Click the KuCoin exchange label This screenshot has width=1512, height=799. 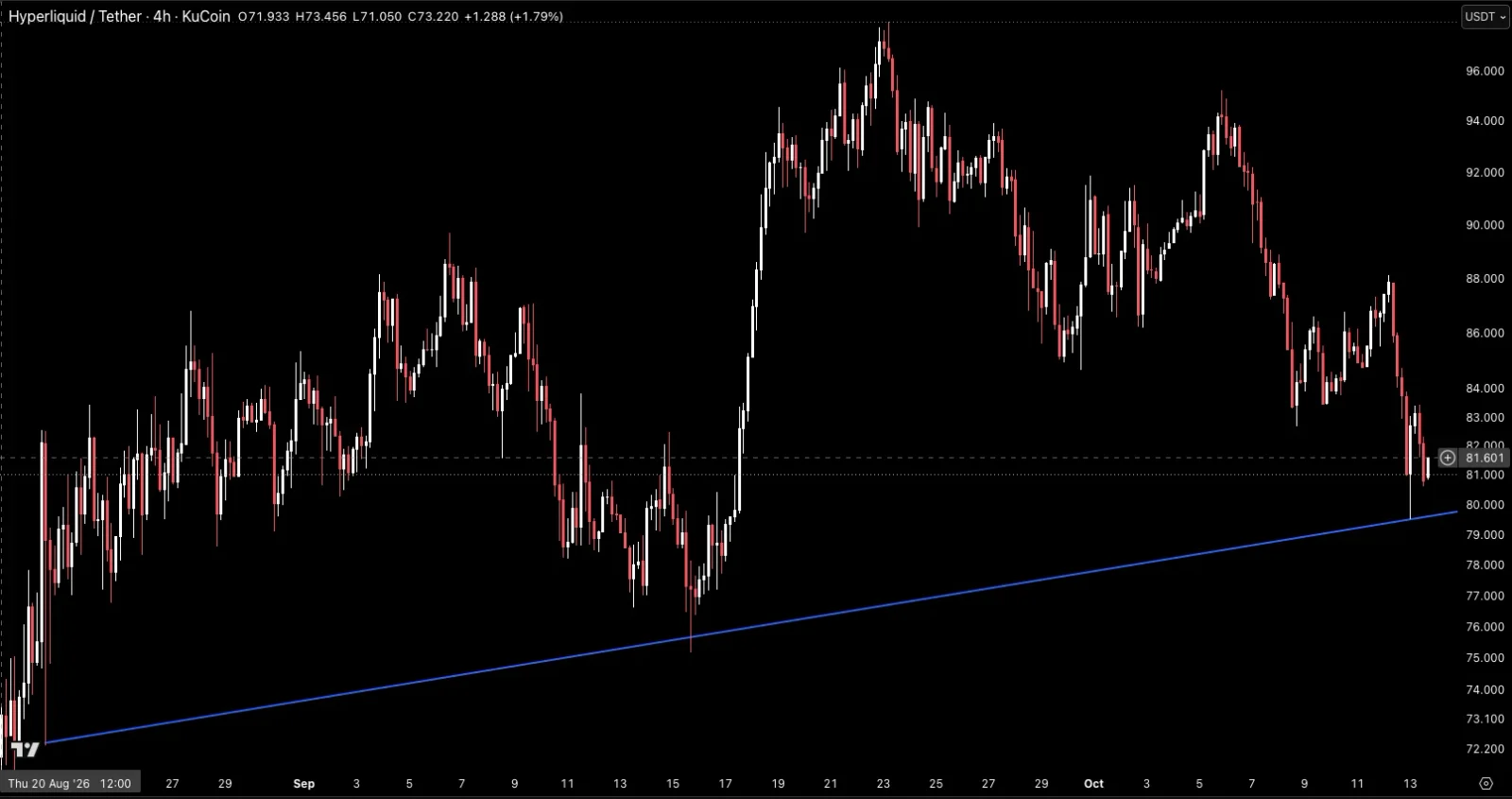click(206, 16)
